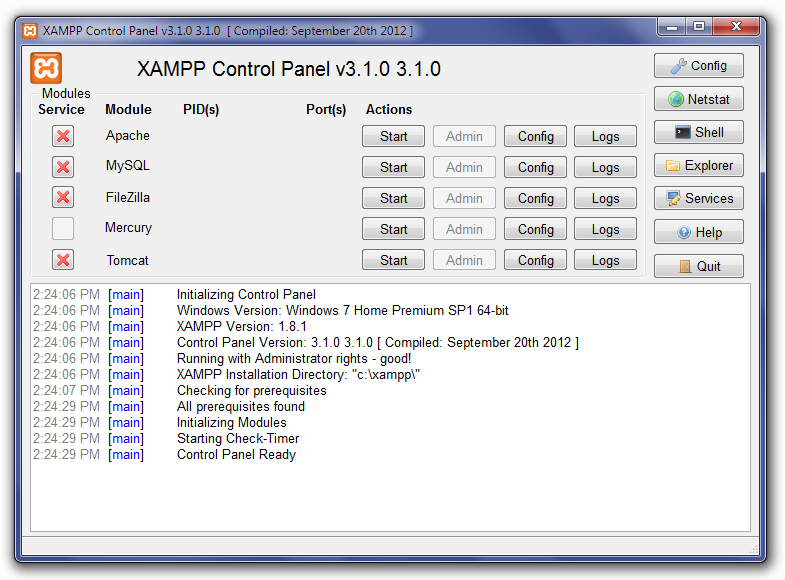Click the 'Windows Version' log line
785x580 pixels.
click(342, 310)
